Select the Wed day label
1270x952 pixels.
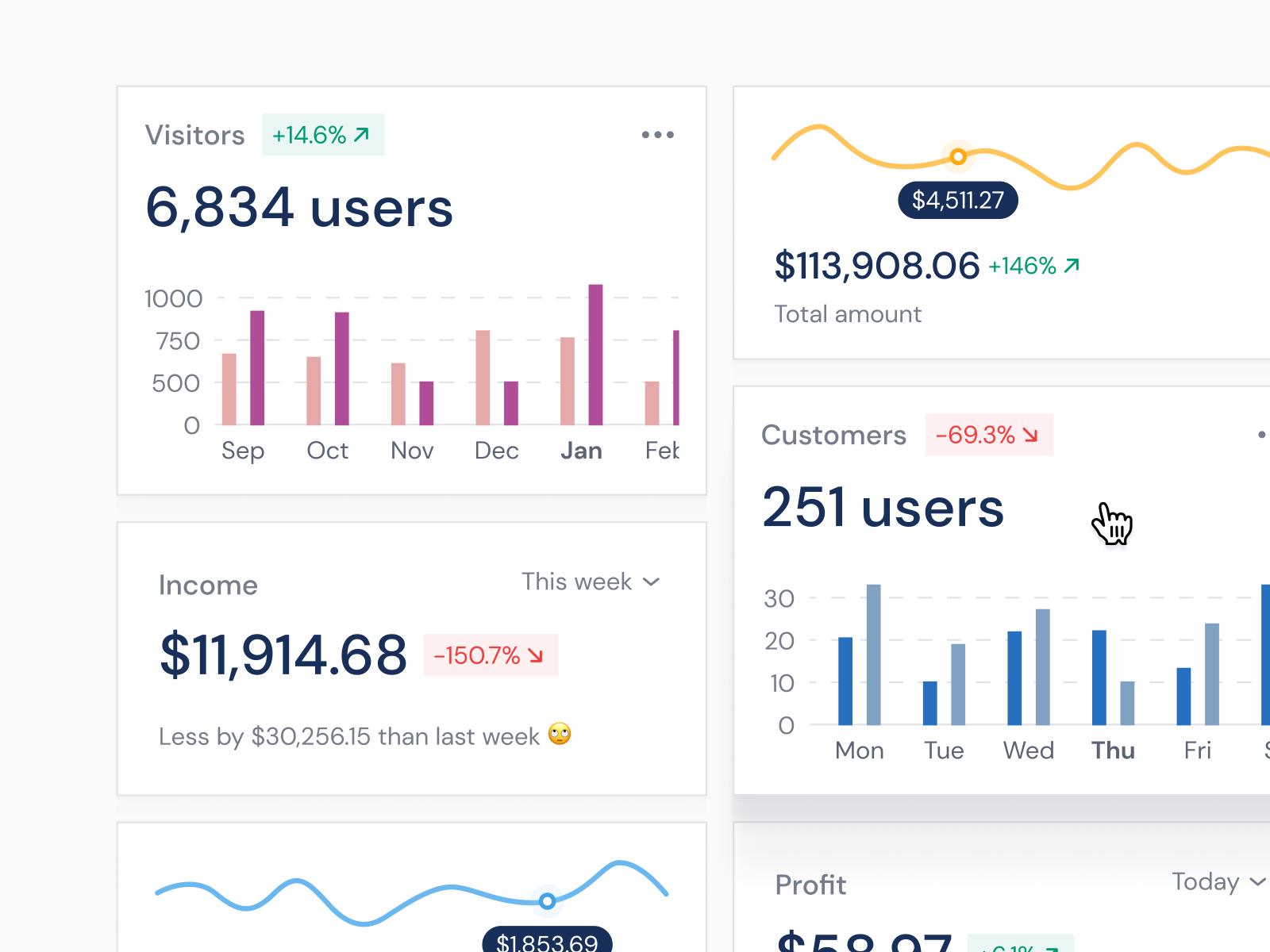click(1029, 750)
